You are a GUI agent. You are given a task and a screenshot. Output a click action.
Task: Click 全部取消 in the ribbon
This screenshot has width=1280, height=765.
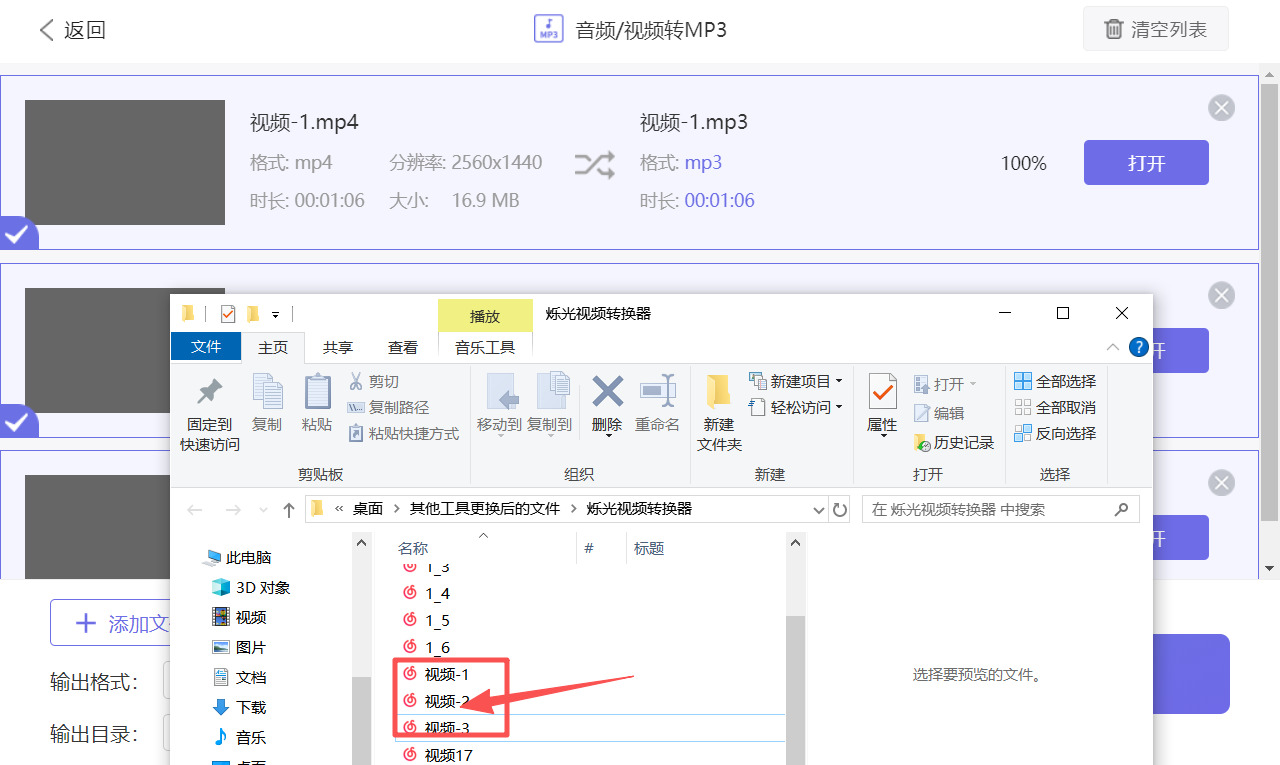click(x=1055, y=407)
